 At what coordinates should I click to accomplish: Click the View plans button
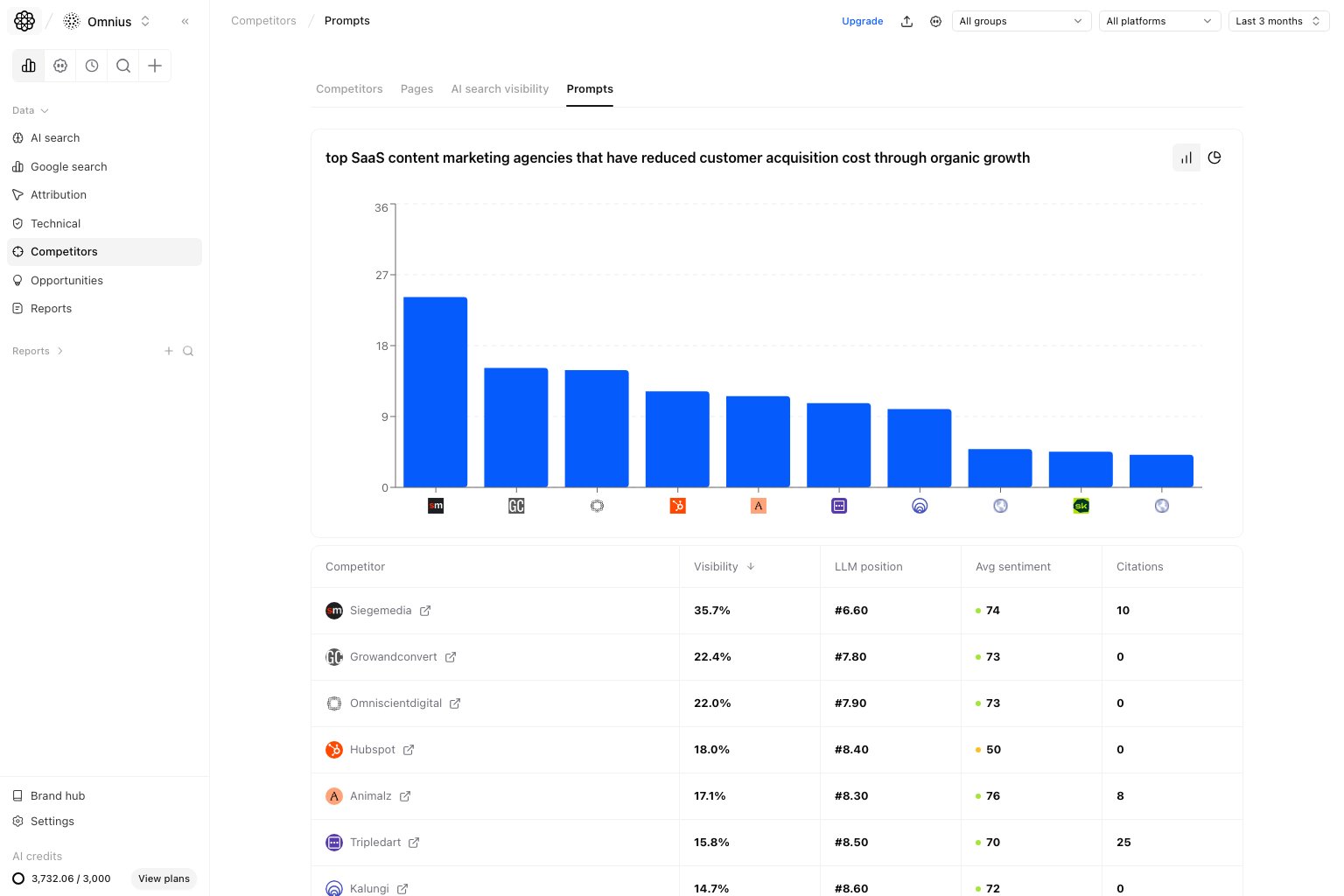pyautogui.click(x=164, y=878)
